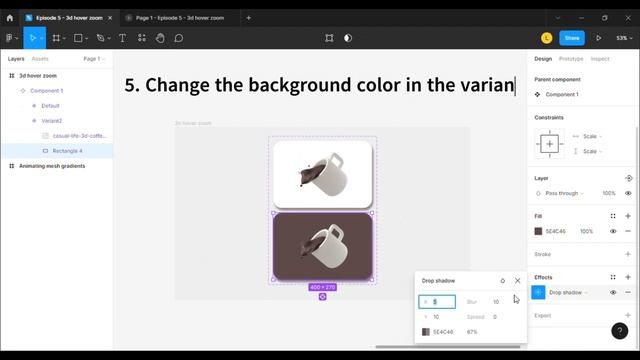Screen dimensions: 640x360
Task: Add a new effect
Action: 628,277
